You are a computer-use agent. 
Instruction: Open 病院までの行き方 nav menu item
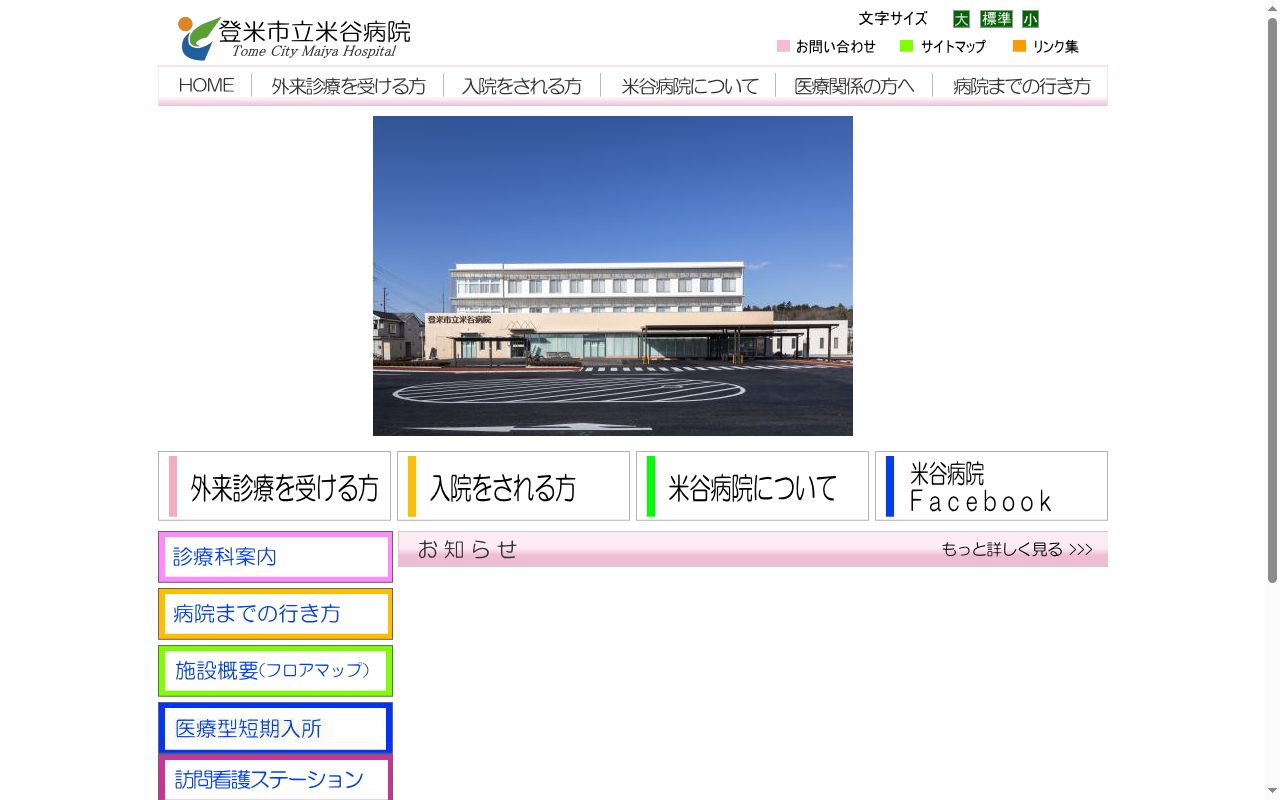1021,86
